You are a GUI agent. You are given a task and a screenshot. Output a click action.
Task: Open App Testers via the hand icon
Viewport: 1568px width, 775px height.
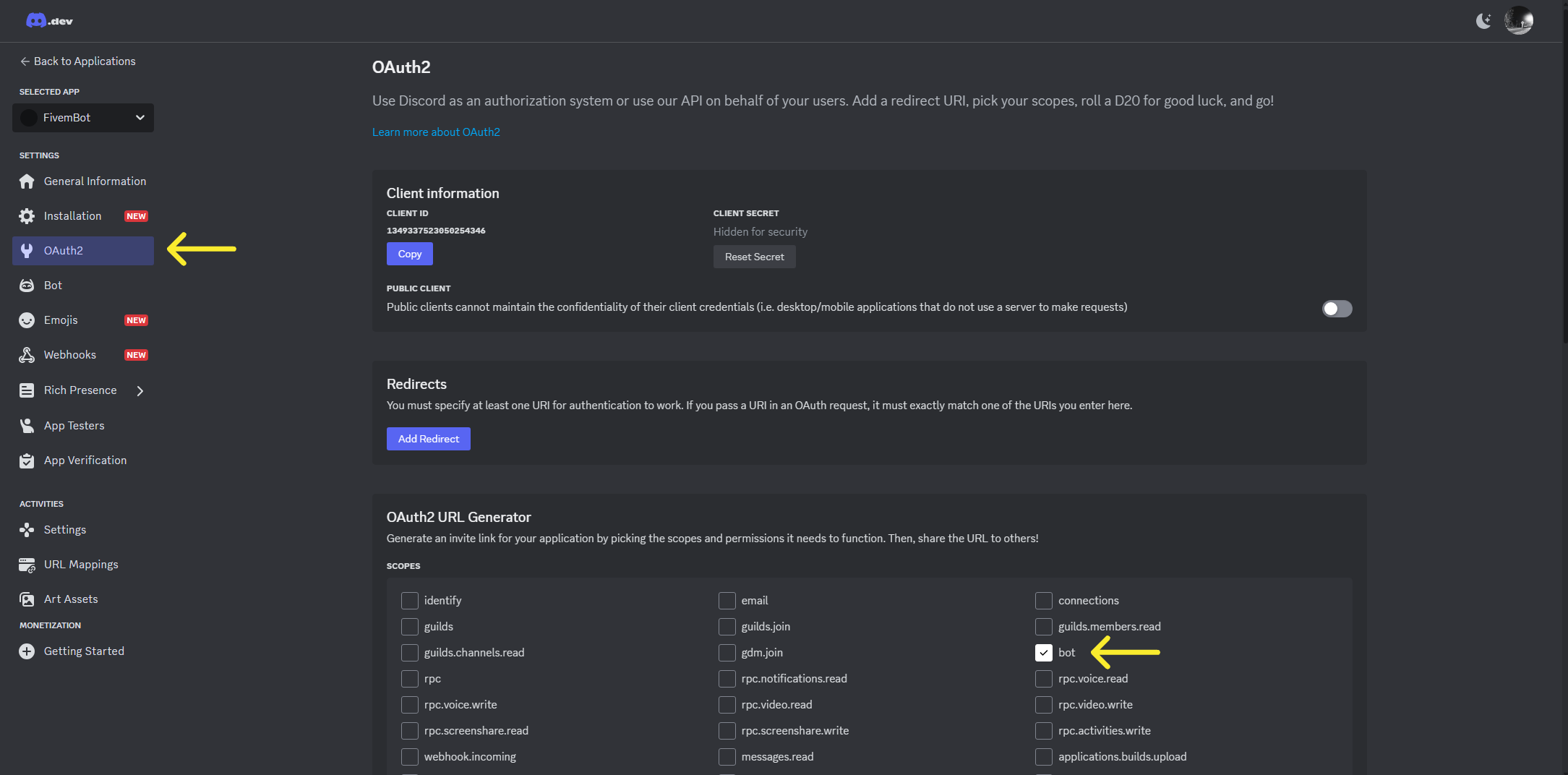[27, 425]
